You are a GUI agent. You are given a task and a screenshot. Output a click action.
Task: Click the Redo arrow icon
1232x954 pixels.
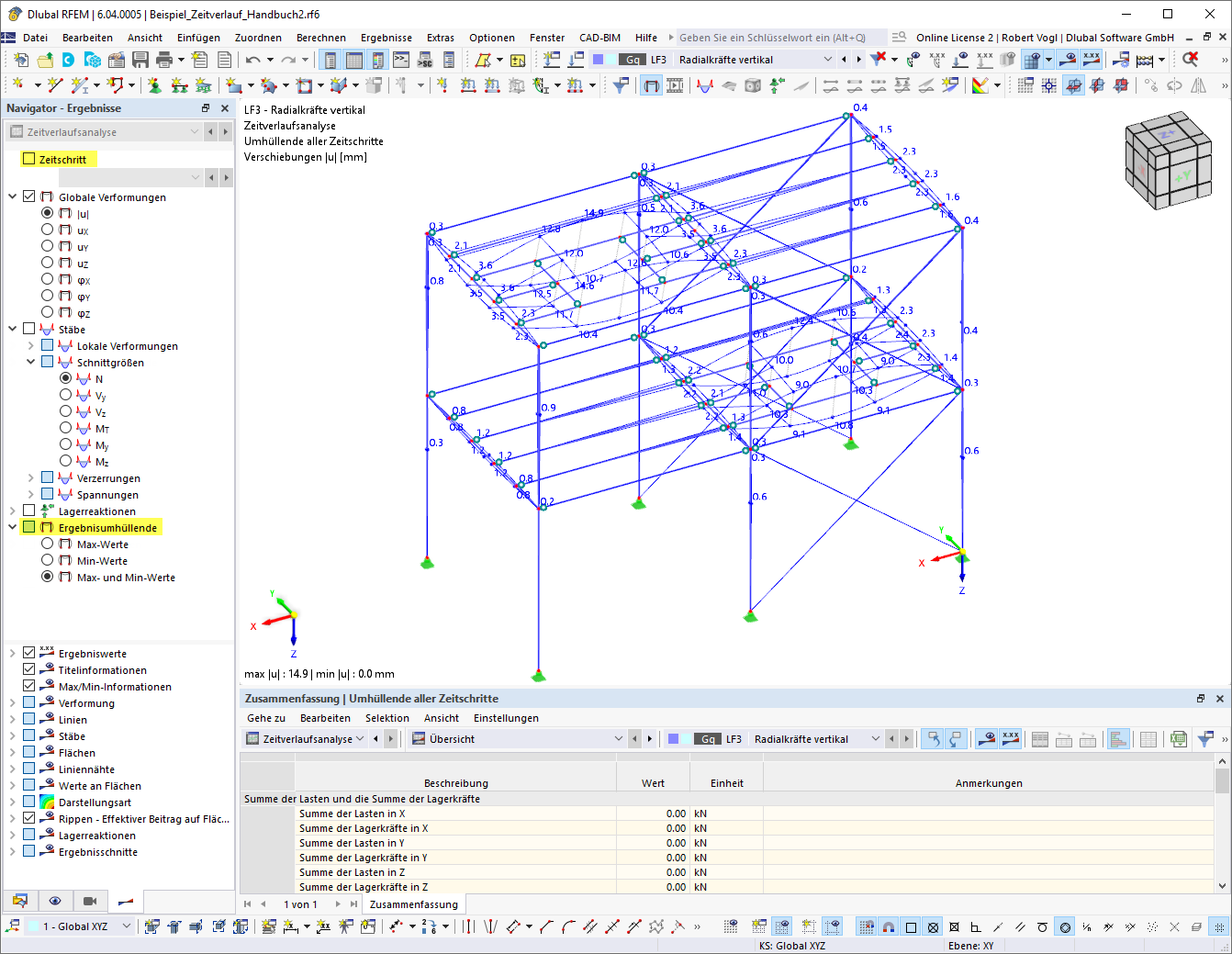[x=288, y=60]
